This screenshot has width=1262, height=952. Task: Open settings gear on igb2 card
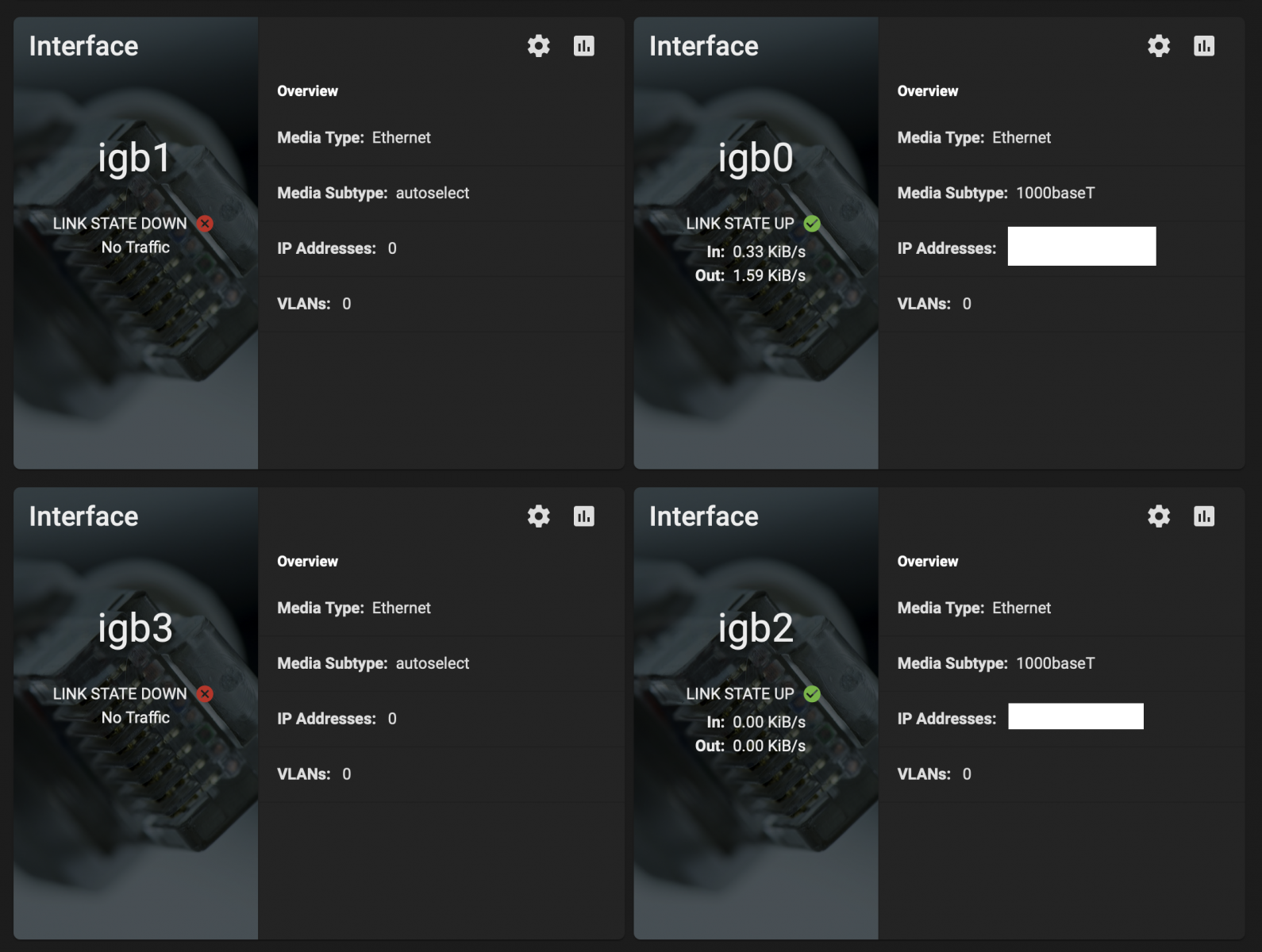1159,516
